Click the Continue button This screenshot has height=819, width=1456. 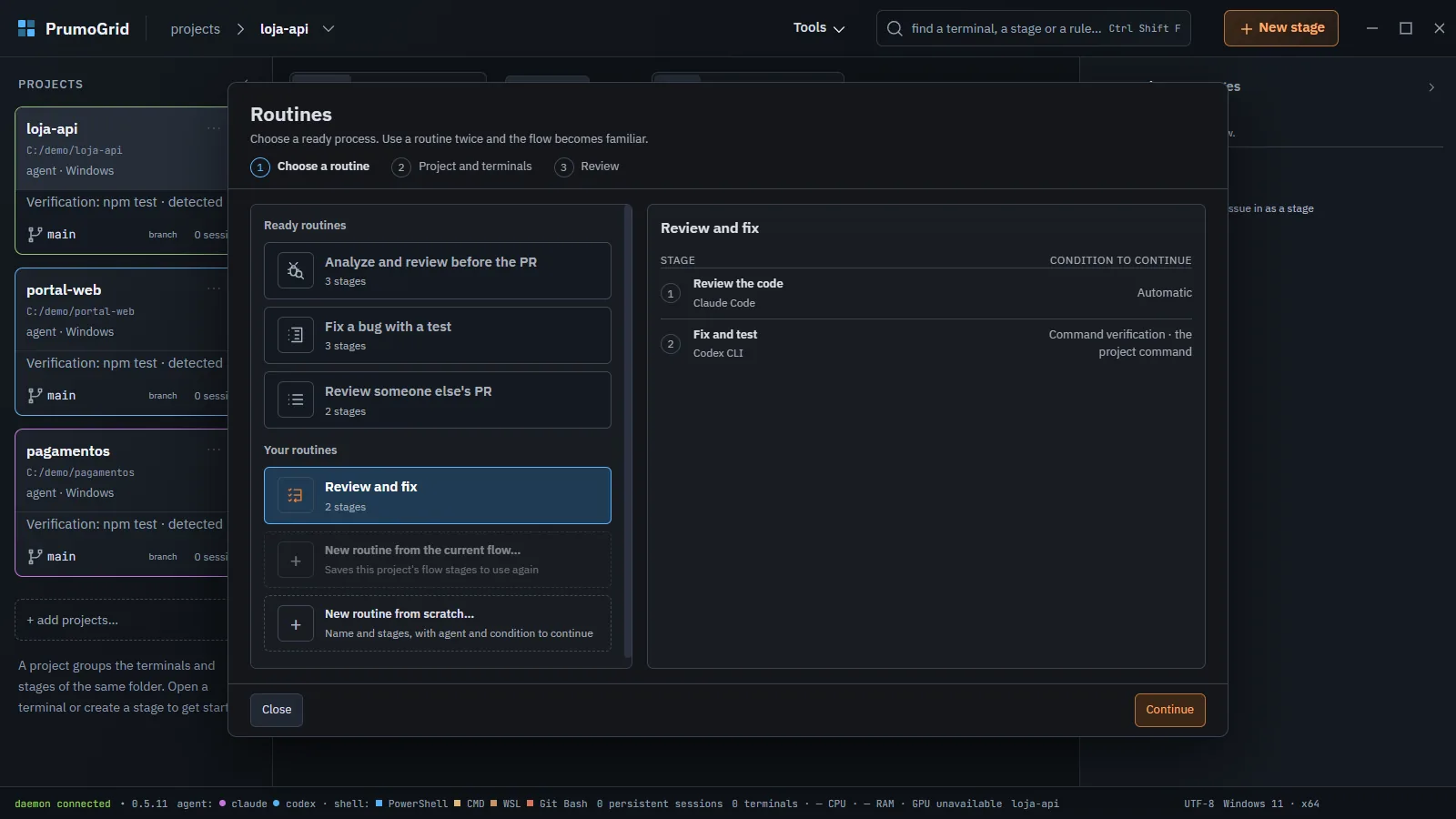1169,710
